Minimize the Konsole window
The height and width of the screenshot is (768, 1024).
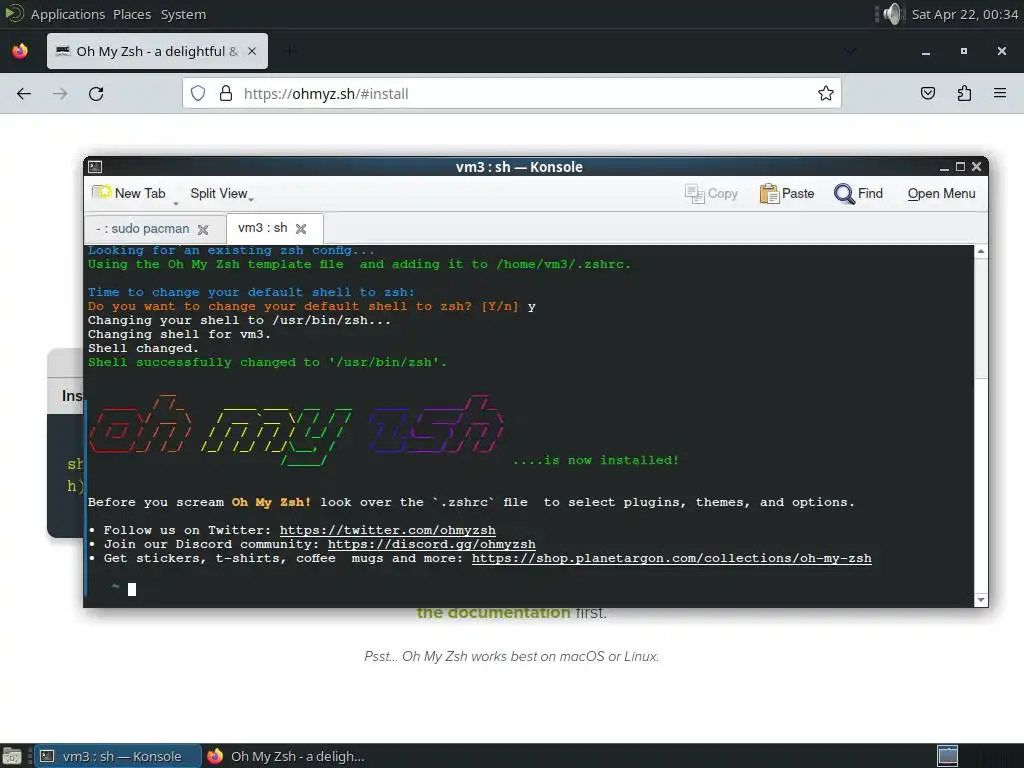tap(944, 167)
